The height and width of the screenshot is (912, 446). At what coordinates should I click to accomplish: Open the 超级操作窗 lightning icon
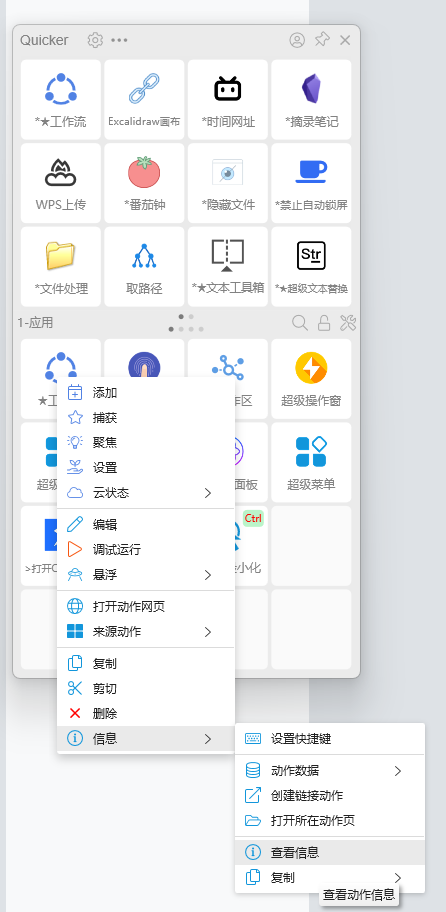pyautogui.click(x=311, y=379)
